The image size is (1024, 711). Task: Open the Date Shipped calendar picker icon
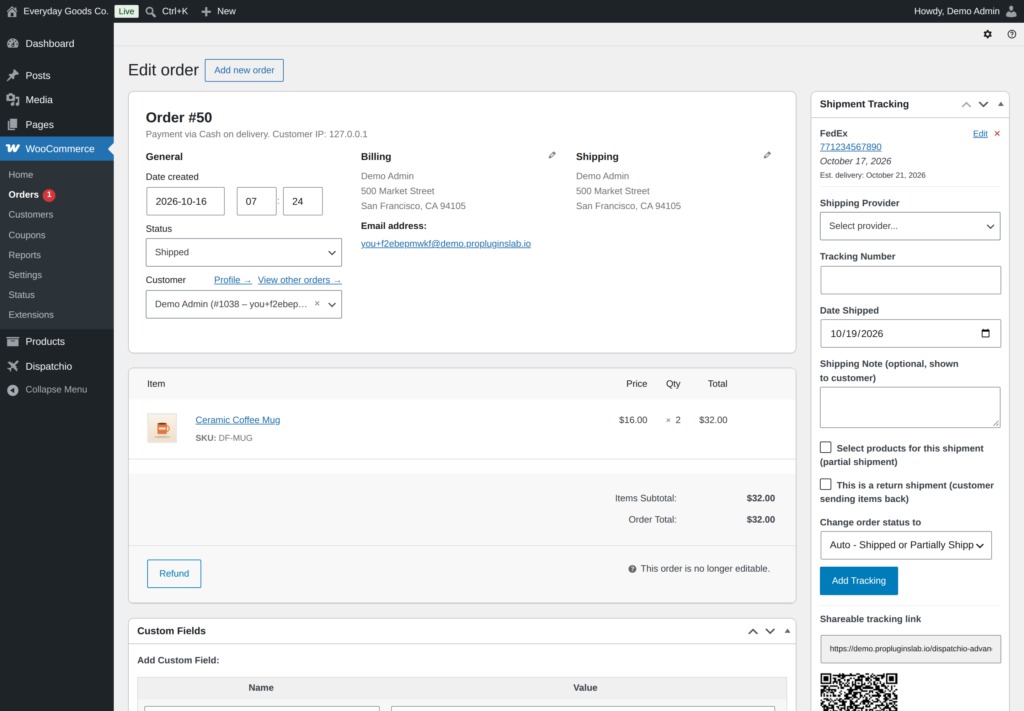(x=985, y=333)
